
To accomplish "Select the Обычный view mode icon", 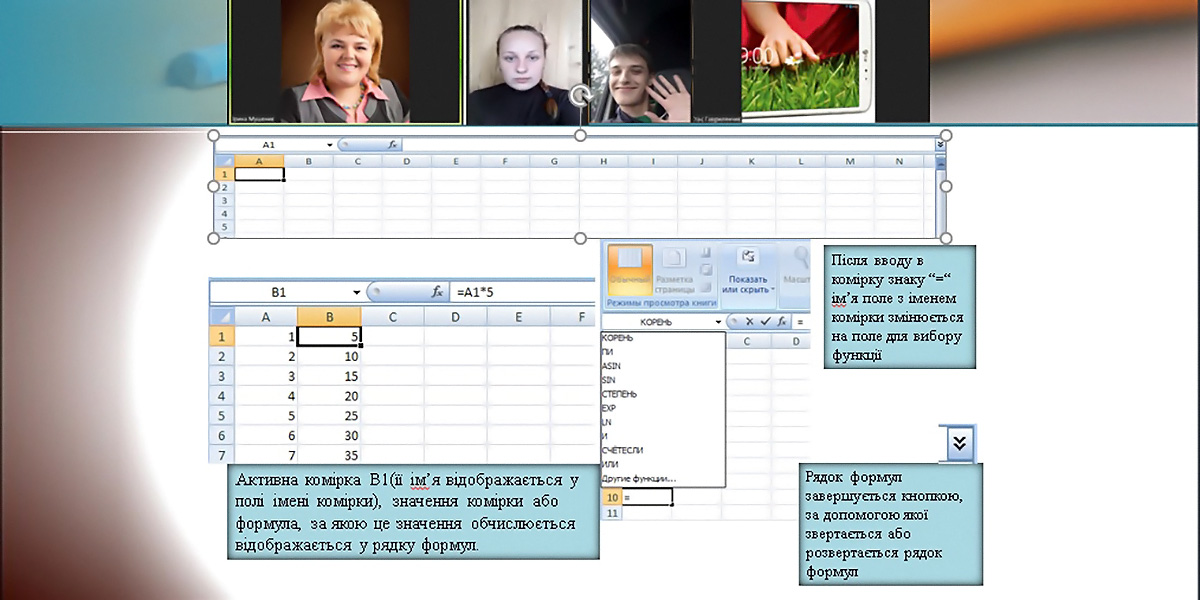I will 629,268.
